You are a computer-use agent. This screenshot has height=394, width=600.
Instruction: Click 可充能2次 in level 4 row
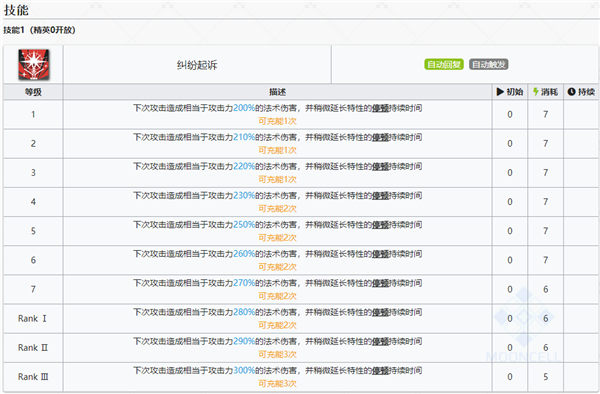pos(277,209)
